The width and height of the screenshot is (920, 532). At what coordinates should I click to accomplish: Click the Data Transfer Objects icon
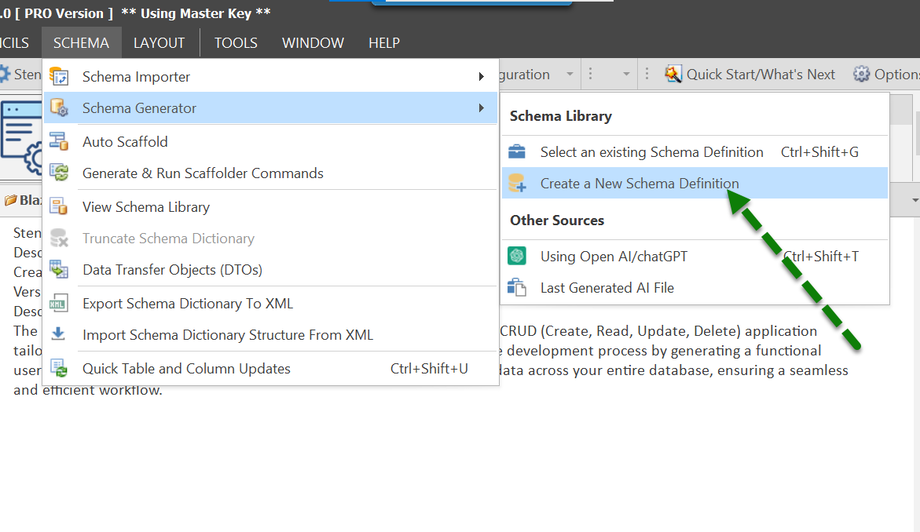(59, 269)
